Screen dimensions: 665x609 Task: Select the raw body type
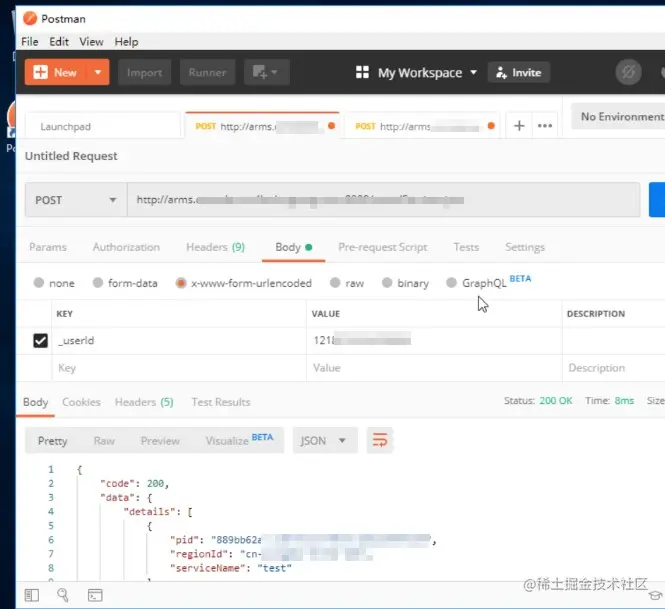pyautogui.click(x=335, y=282)
